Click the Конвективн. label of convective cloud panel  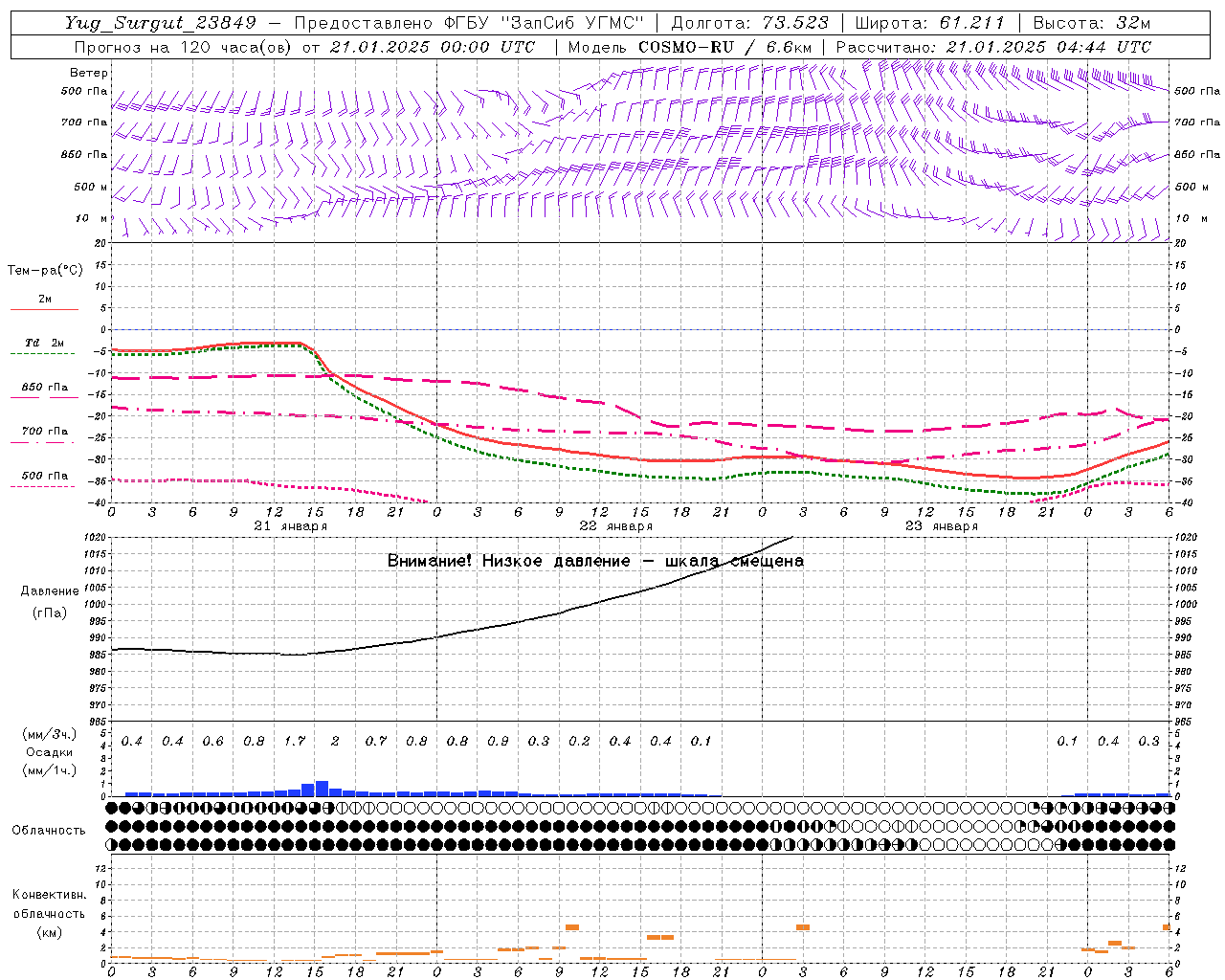tap(49, 895)
